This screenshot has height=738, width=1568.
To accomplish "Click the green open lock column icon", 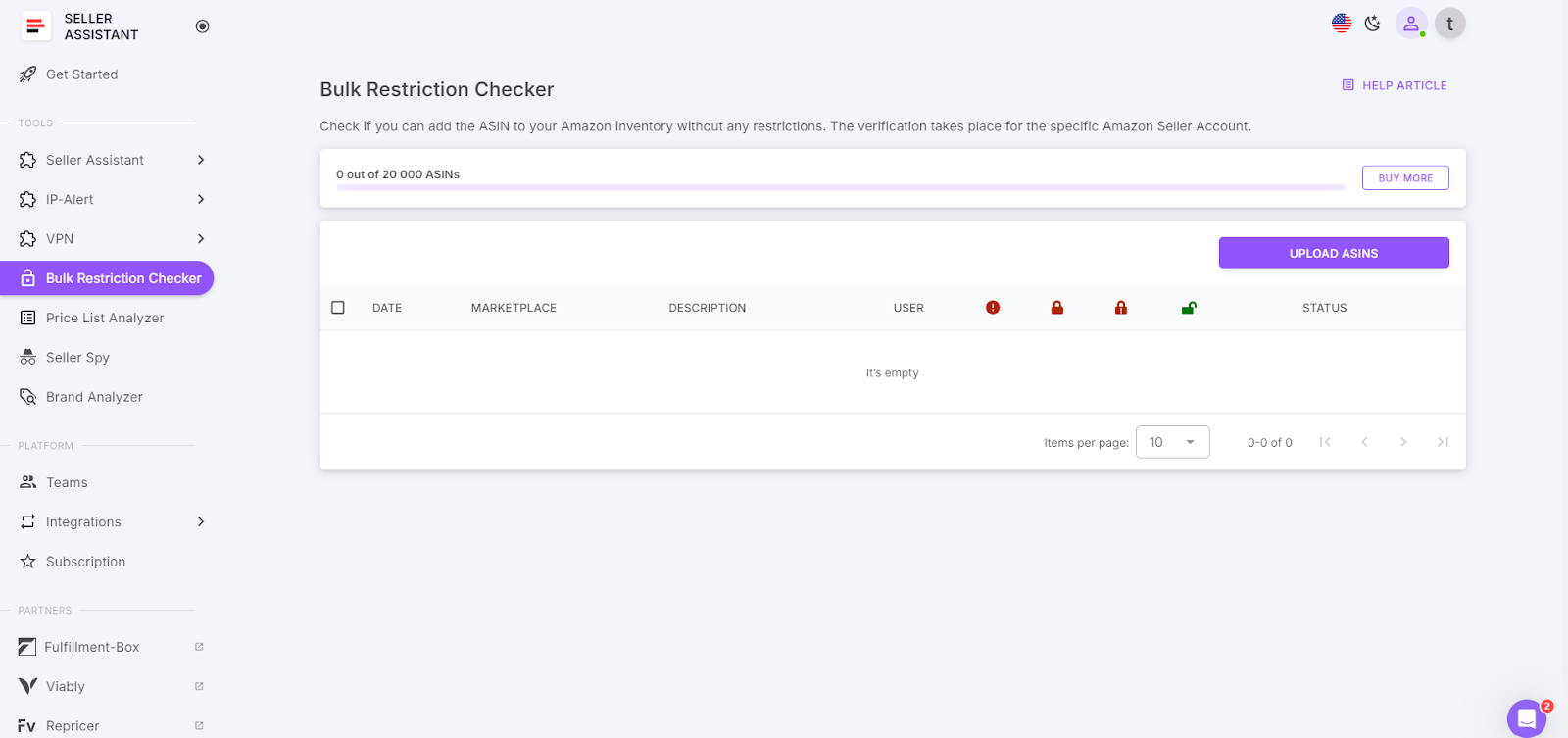I will pos(1189,308).
